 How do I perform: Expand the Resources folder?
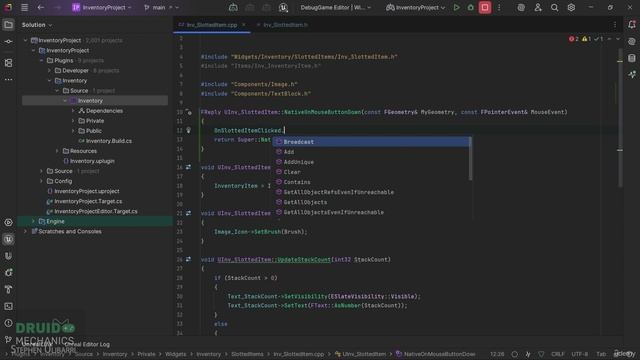tap(57, 151)
